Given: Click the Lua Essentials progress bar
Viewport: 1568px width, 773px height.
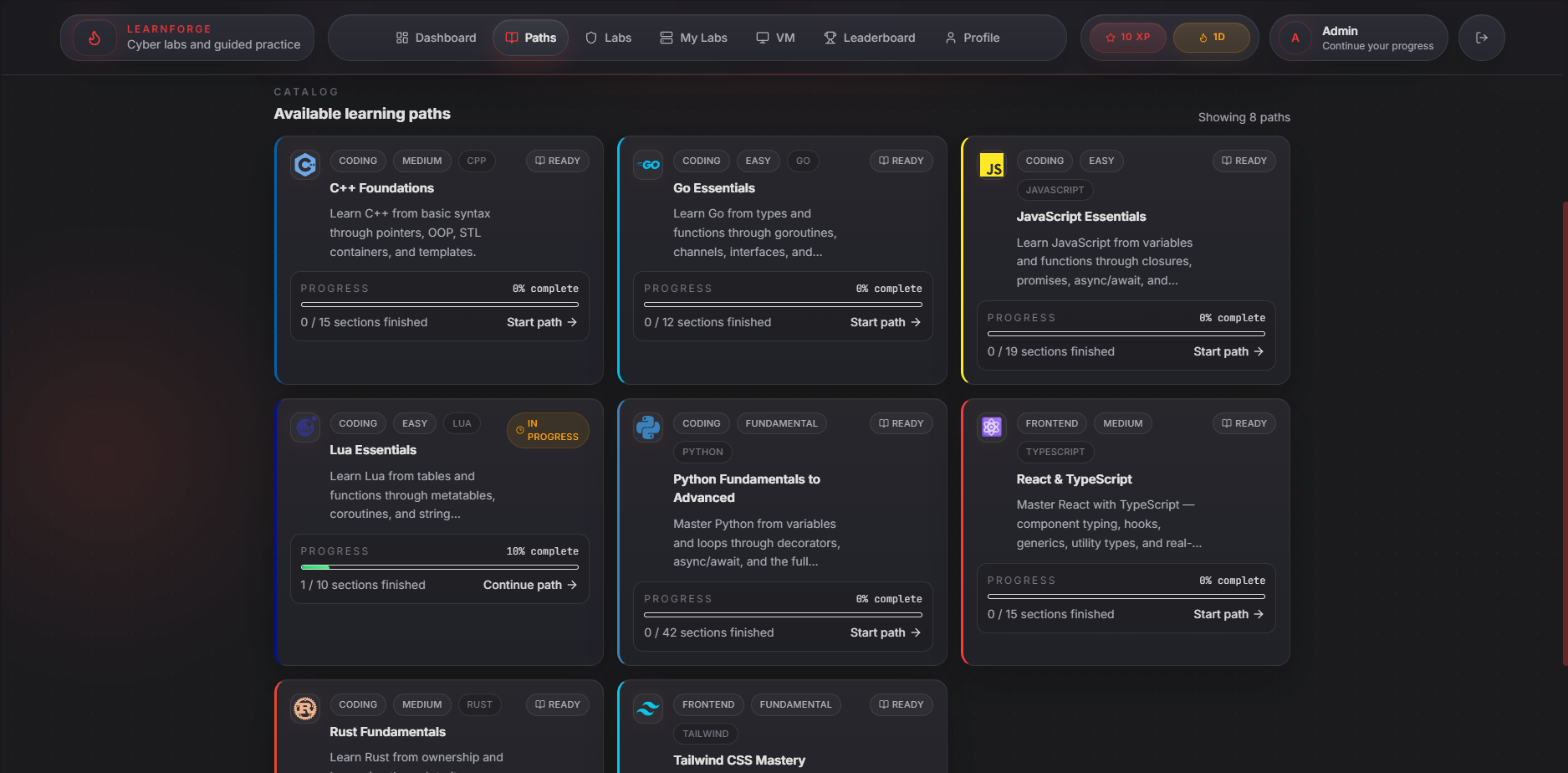Looking at the screenshot, I should point(440,567).
